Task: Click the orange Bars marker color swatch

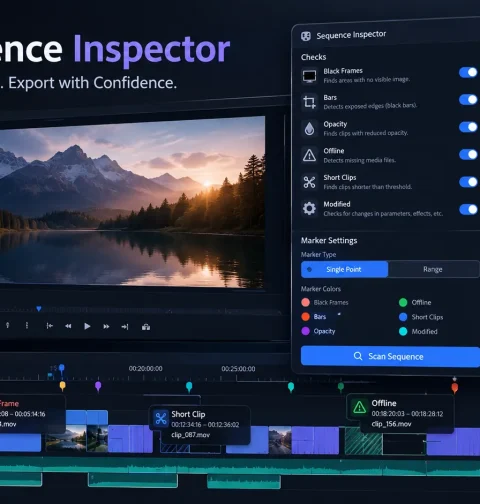Action: tap(305, 317)
